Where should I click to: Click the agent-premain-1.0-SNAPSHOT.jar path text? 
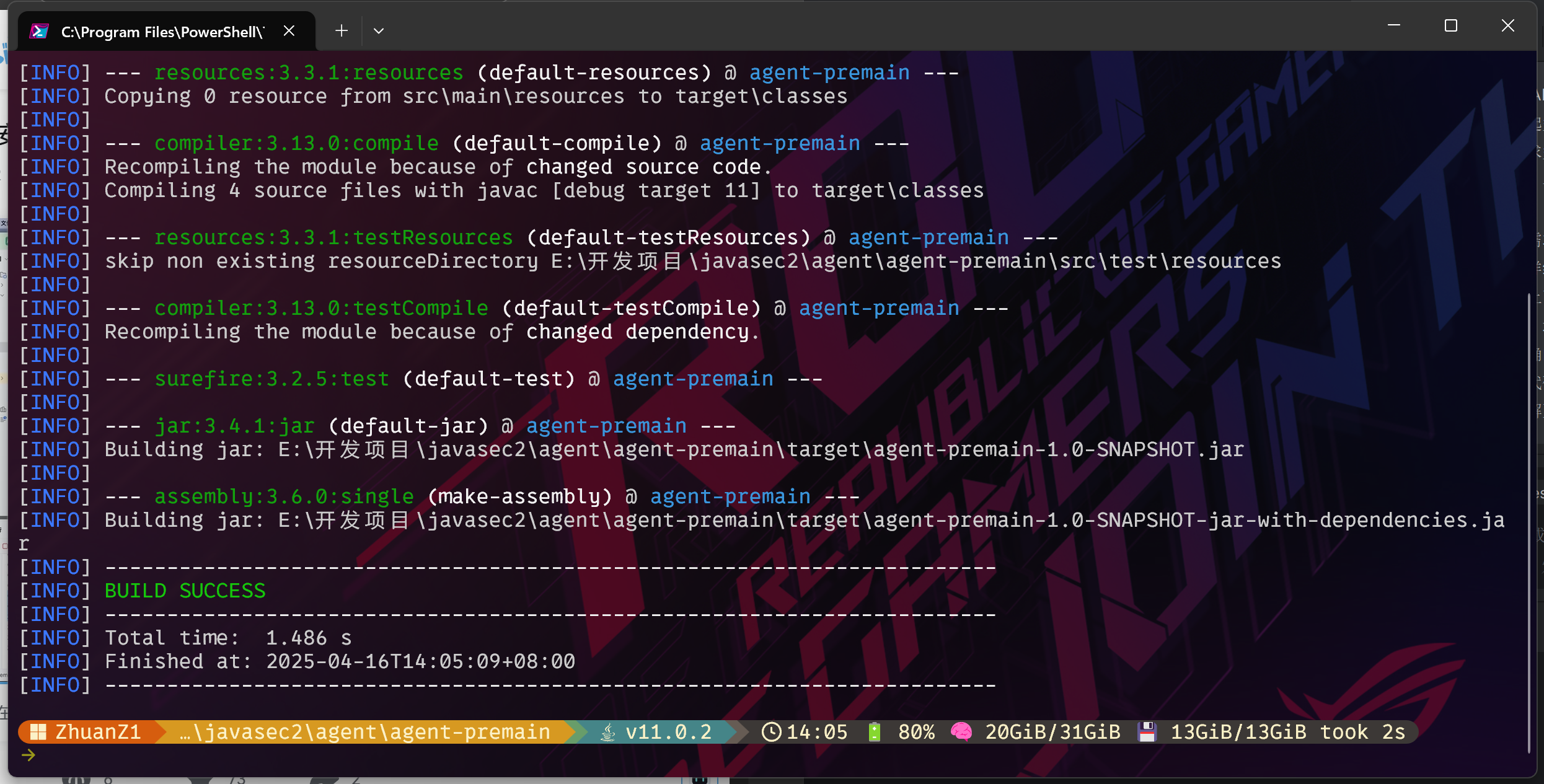[x=1058, y=449]
